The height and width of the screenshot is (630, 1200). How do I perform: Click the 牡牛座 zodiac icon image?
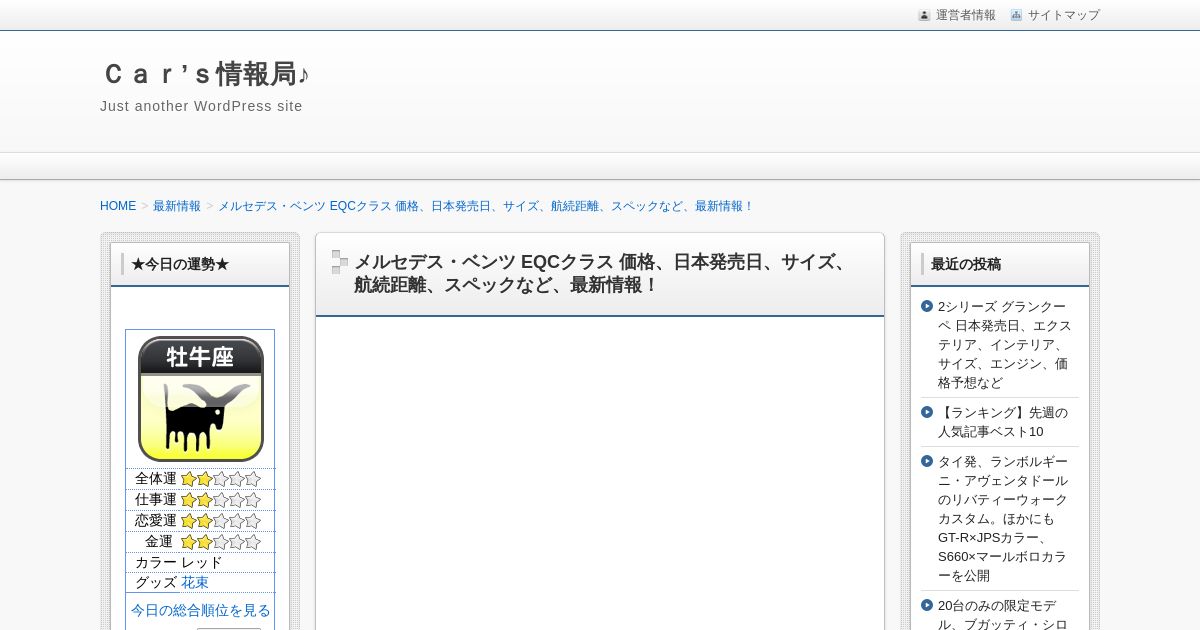tap(200, 398)
